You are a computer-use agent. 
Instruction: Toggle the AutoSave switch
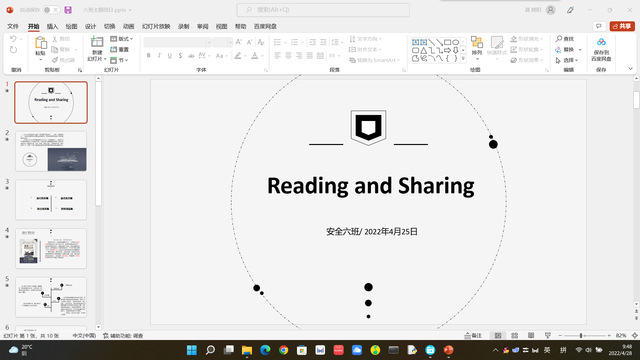51,10
